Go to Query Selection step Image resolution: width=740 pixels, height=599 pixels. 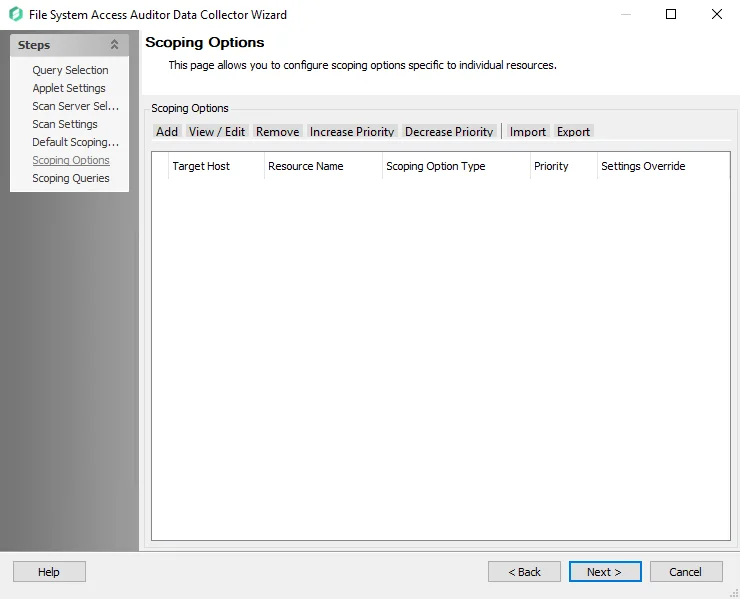(70, 70)
